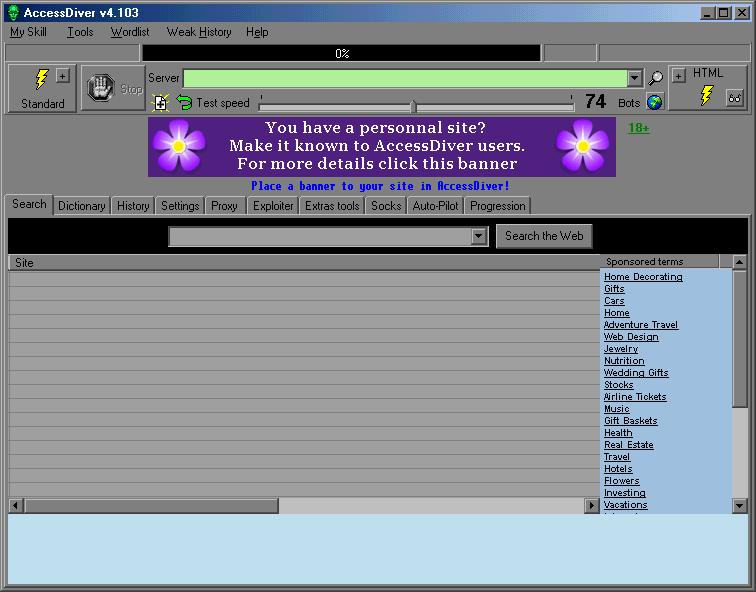Screen dimensions: 756x592
Task: Click the Bots speed slider handle
Action: pyautogui.click(x=413, y=107)
